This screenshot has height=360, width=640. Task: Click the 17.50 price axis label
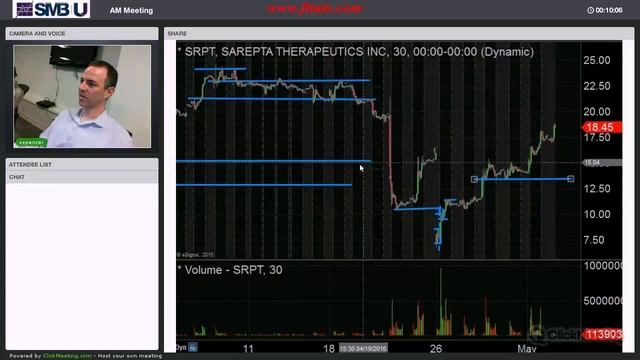tap(597, 138)
